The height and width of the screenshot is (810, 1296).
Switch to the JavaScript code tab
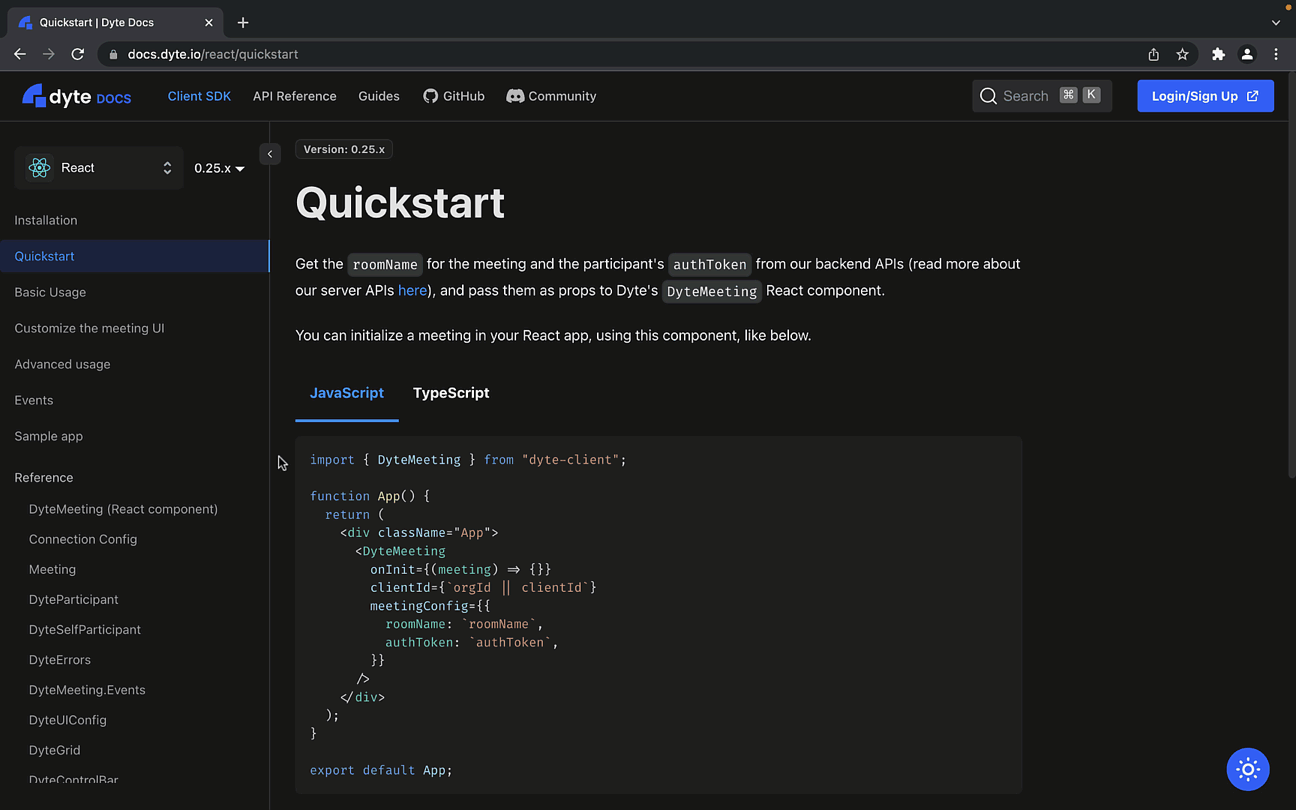347,393
